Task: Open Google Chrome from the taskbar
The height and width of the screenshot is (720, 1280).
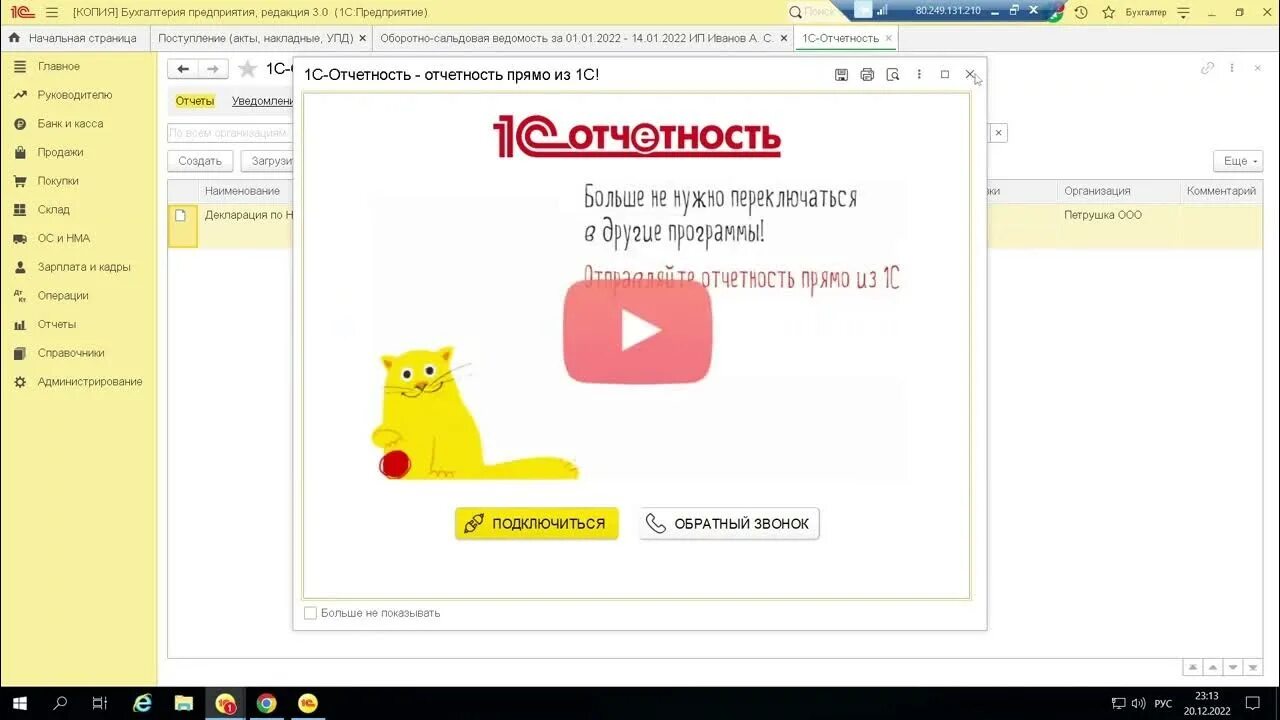Action: tap(266, 703)
